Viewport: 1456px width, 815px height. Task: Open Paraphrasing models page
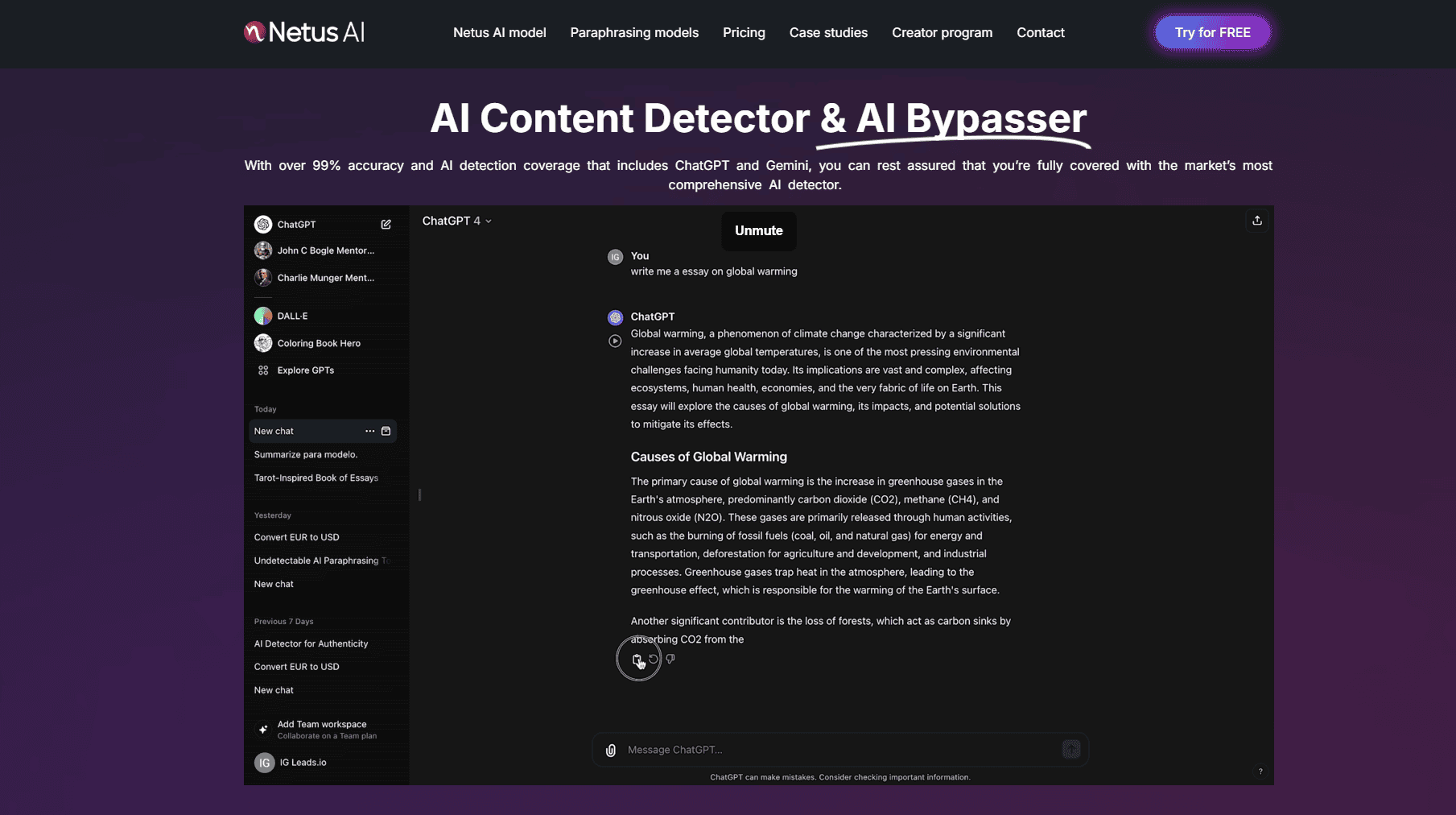(634, 32)
